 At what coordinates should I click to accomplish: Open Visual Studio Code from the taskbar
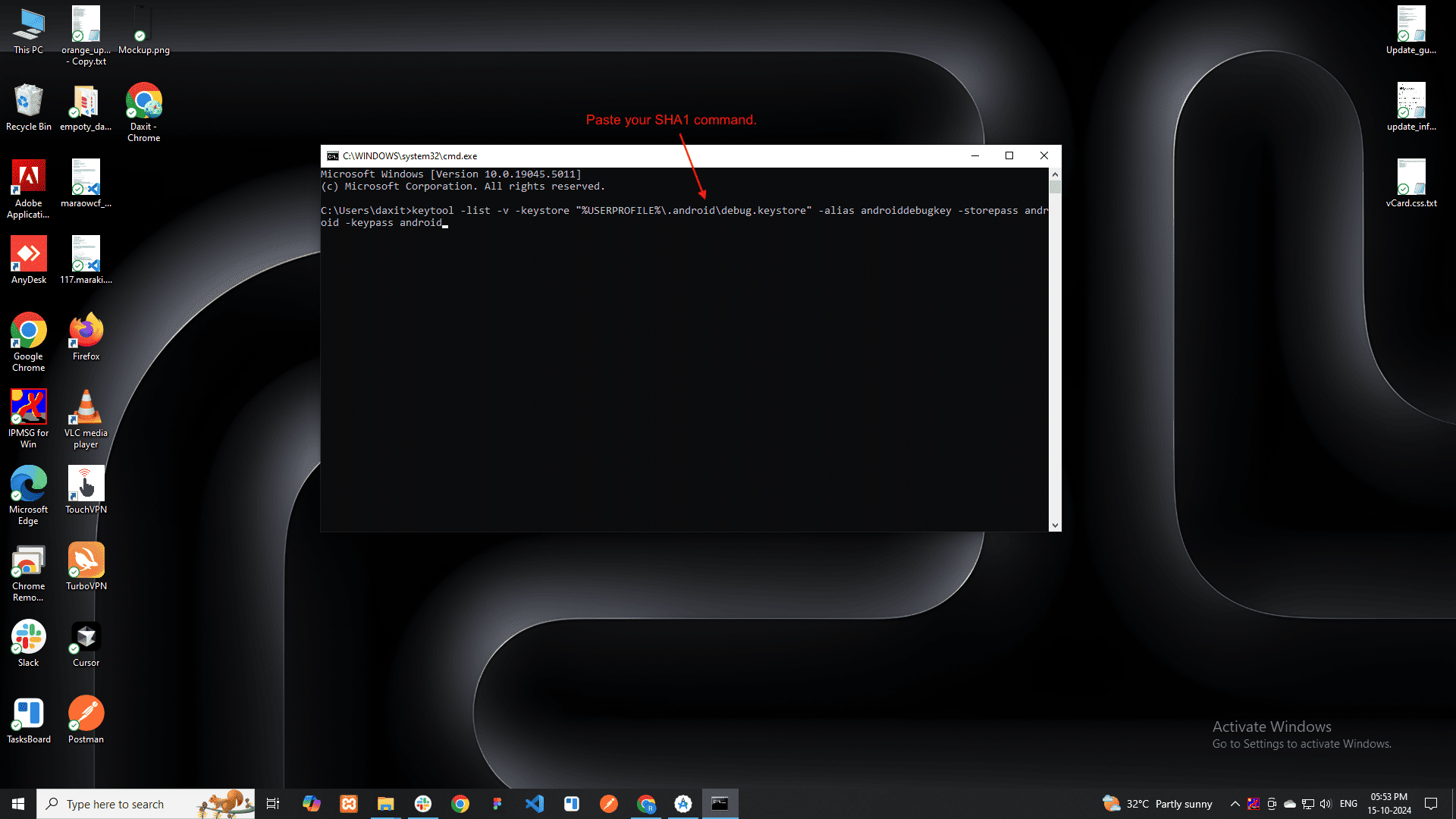coord(535,803)
